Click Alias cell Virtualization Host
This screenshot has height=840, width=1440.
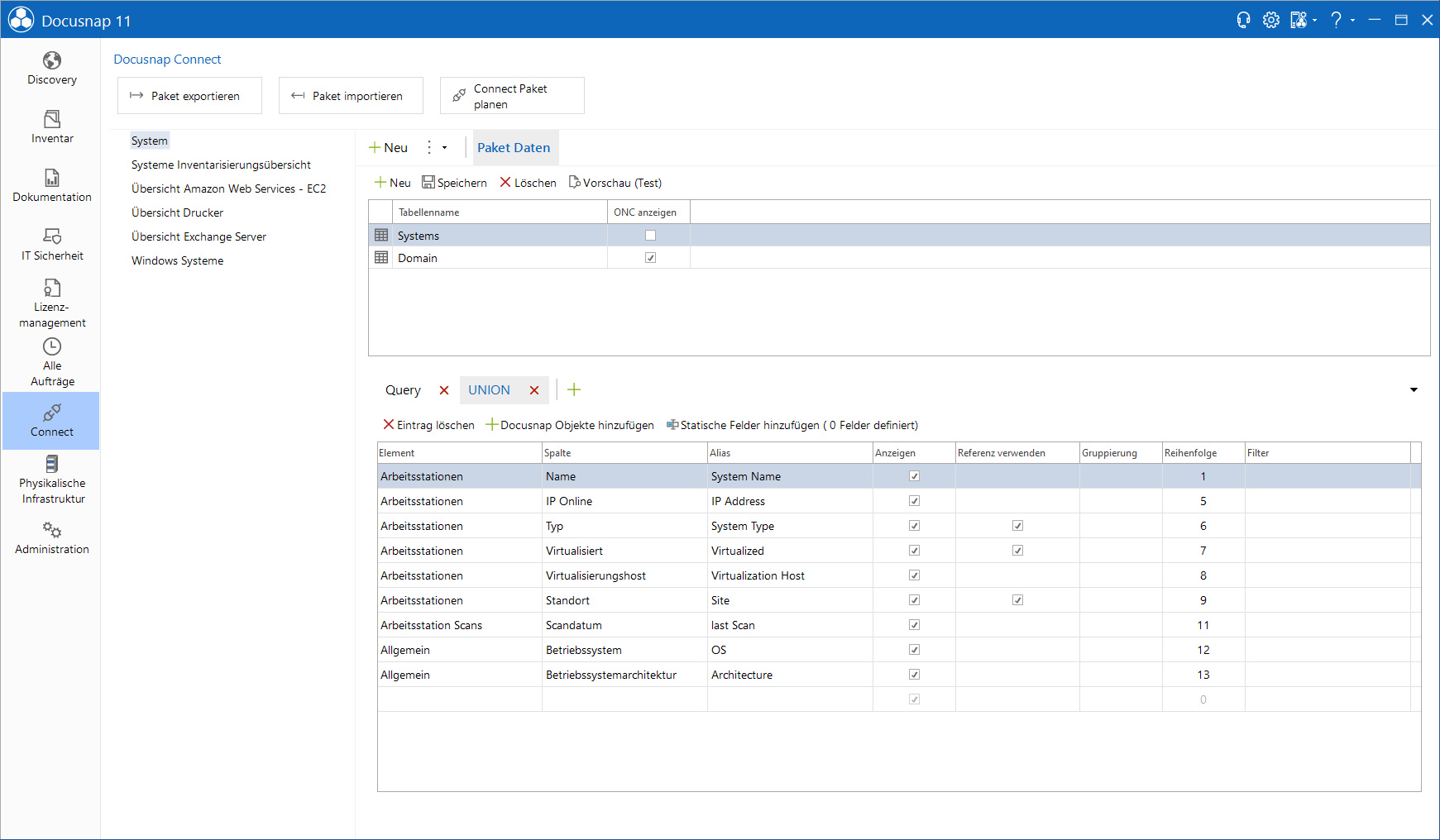click(790, 575)
